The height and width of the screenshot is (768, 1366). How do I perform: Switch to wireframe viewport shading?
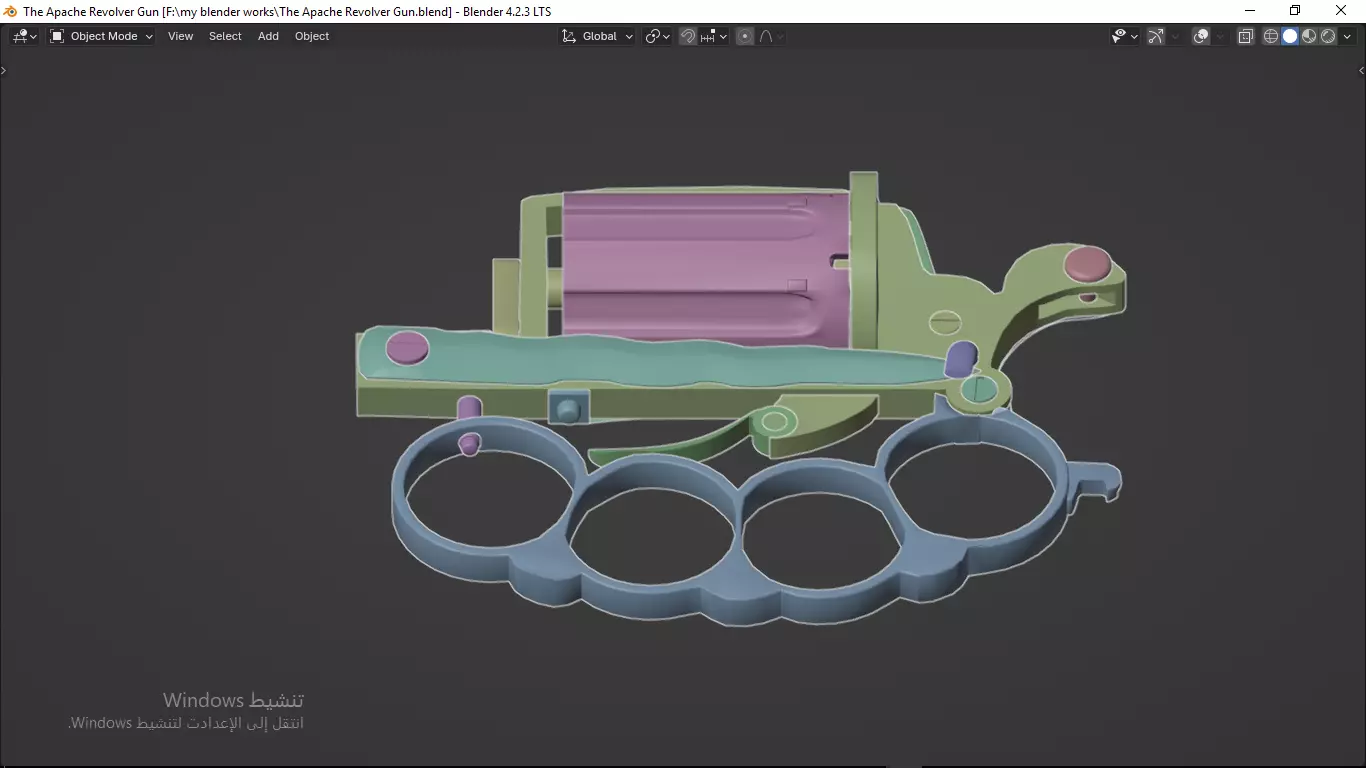pos(1271,36)
